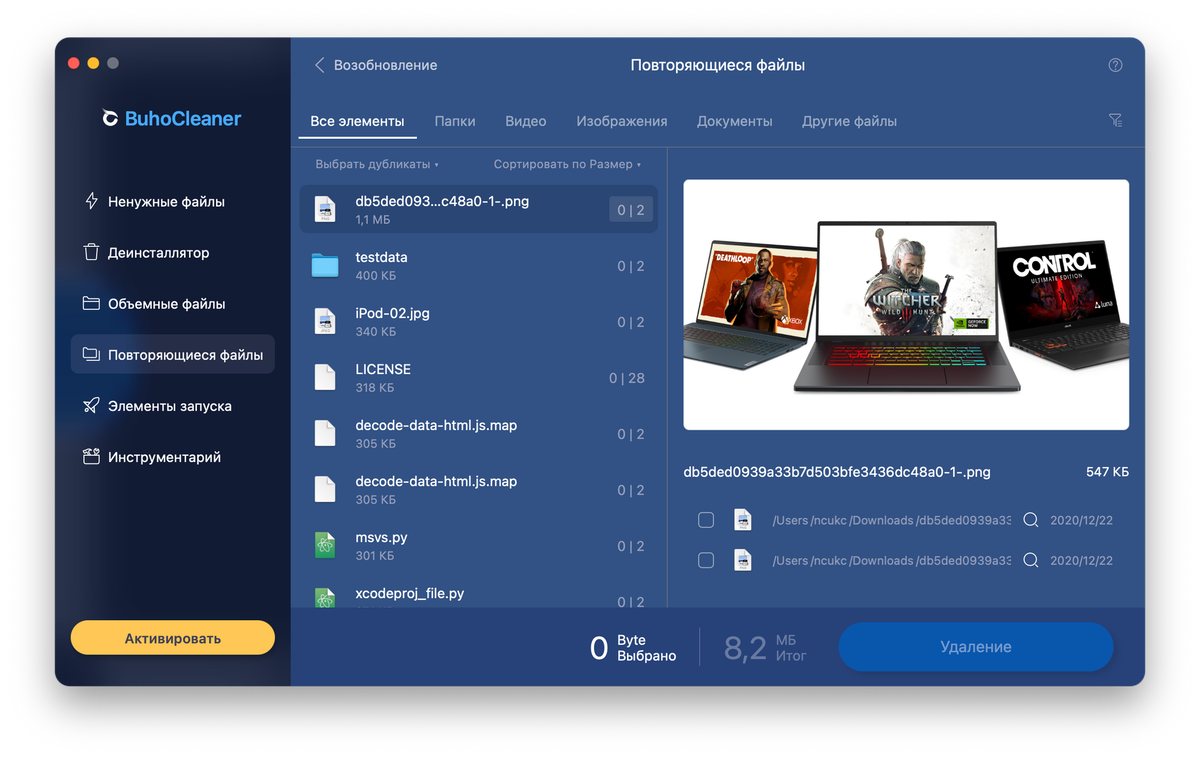Viewport: 1200px width, 759px height.
Task: Select the msvs.py row name
Action: (x=381, y=537)
